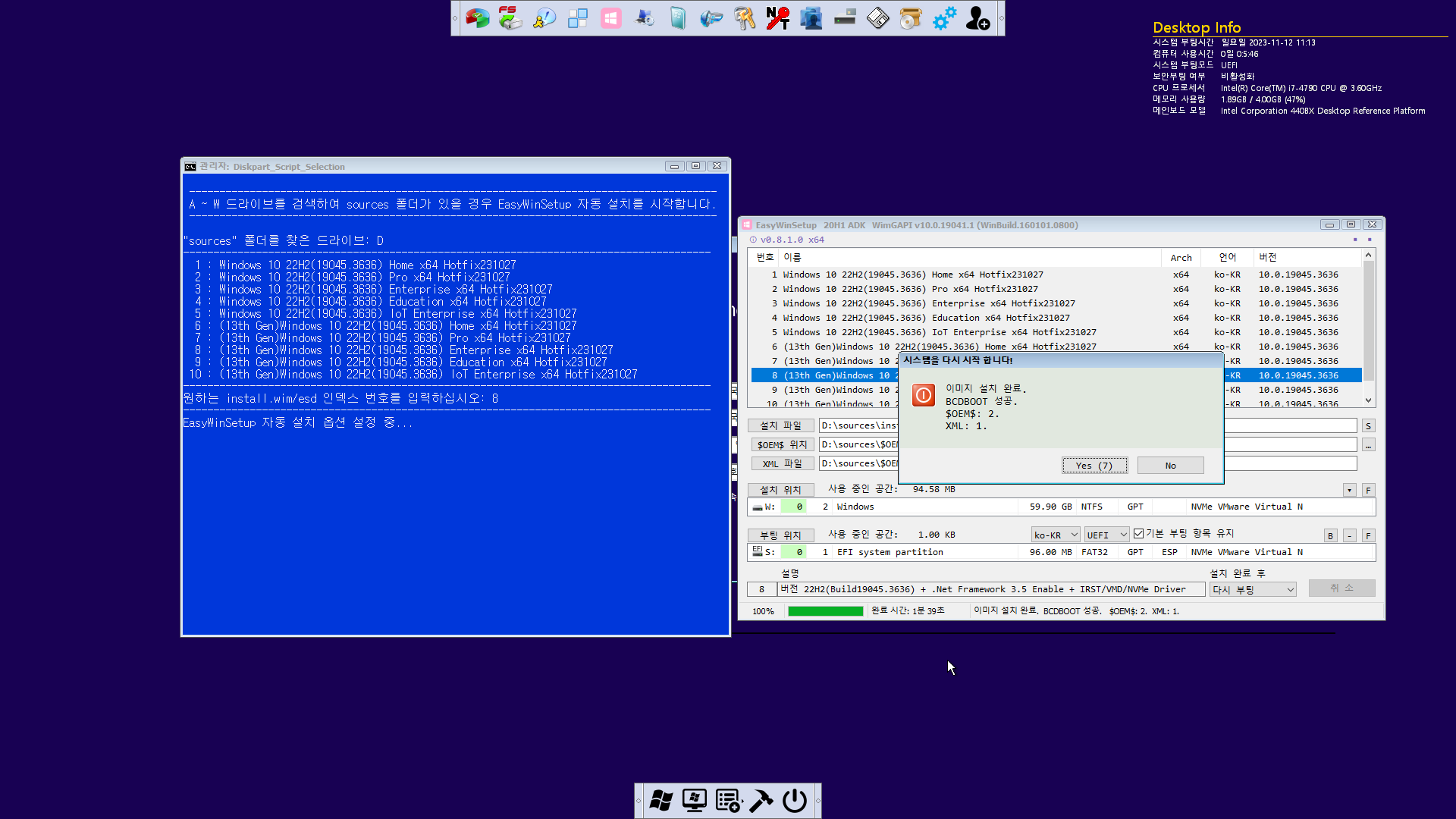Click the 언어 column header

(x=1227, y=258)
